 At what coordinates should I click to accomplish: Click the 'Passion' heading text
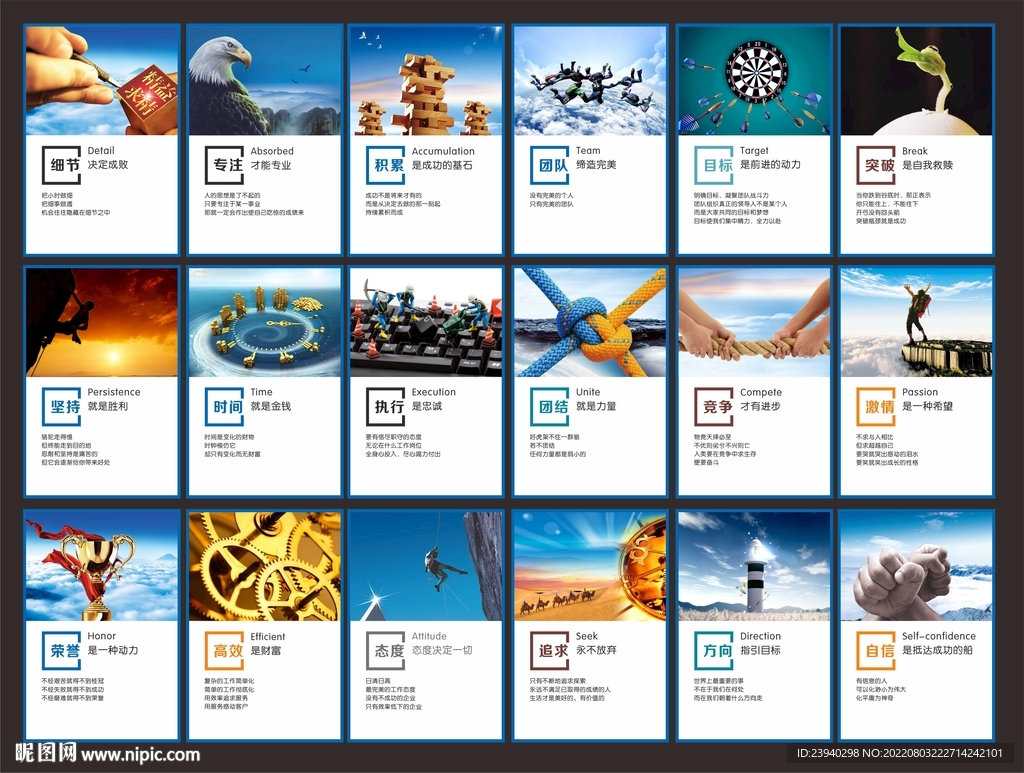click(x=920, y=392)
